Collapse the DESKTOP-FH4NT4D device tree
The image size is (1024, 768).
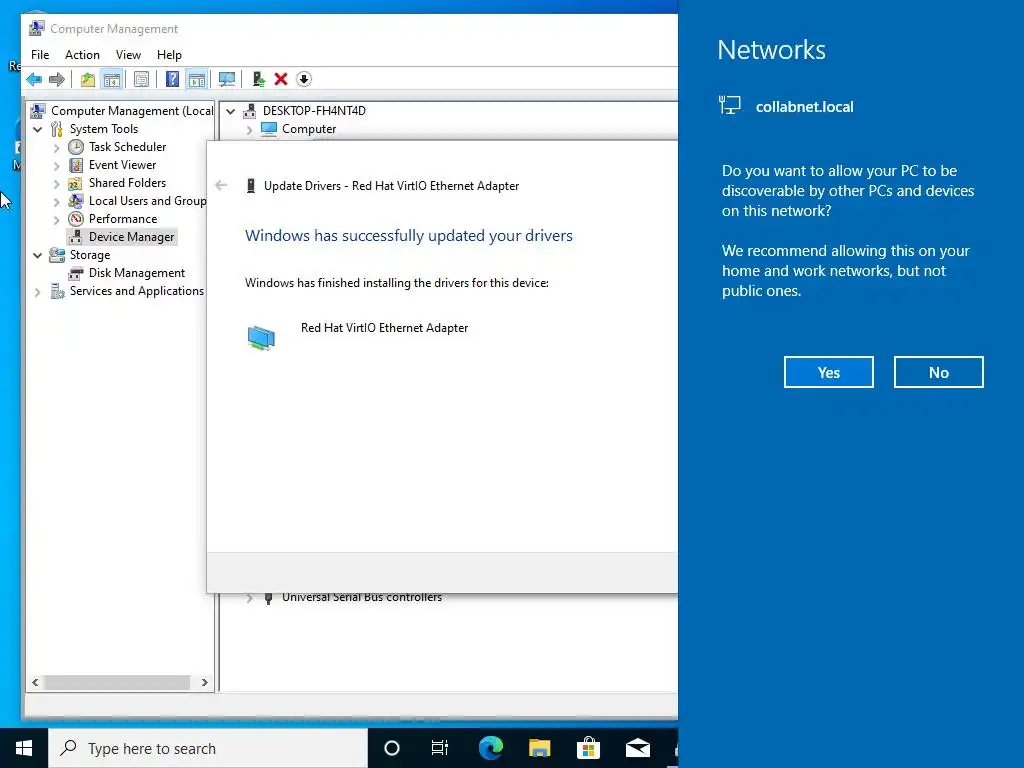[x=231, y=111]
